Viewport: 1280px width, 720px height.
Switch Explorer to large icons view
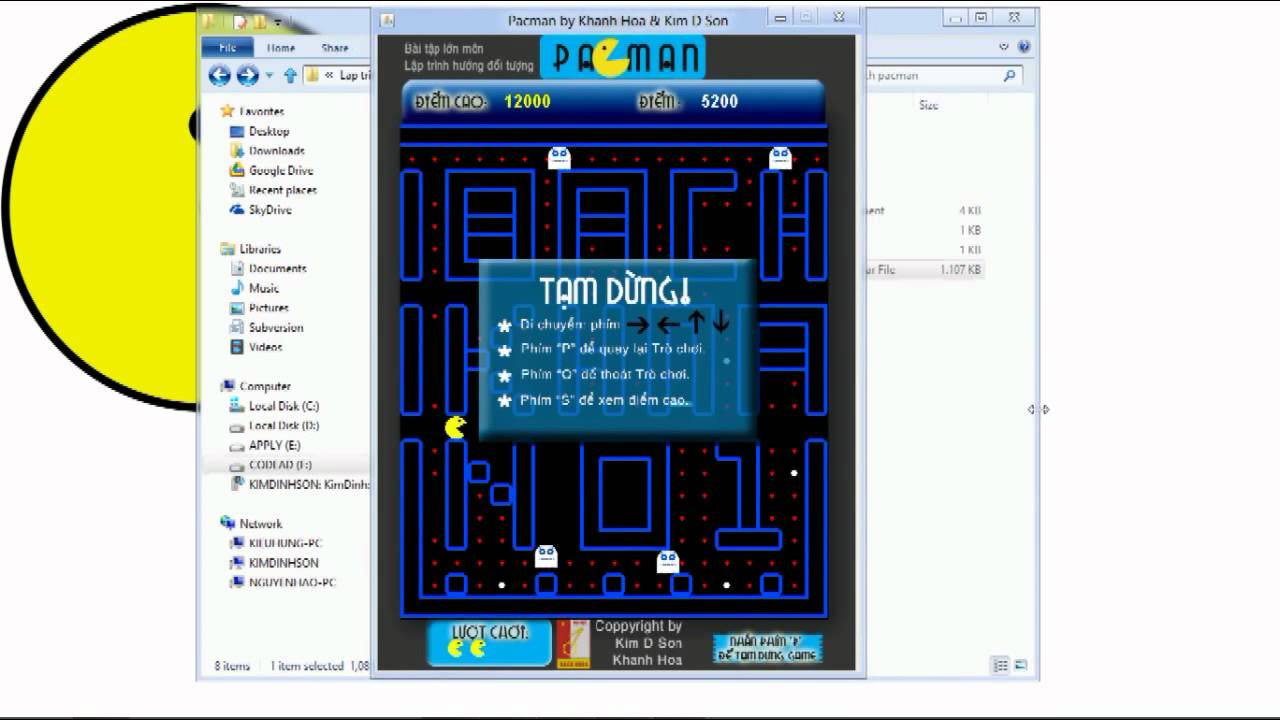click(x=1020, y=665)
